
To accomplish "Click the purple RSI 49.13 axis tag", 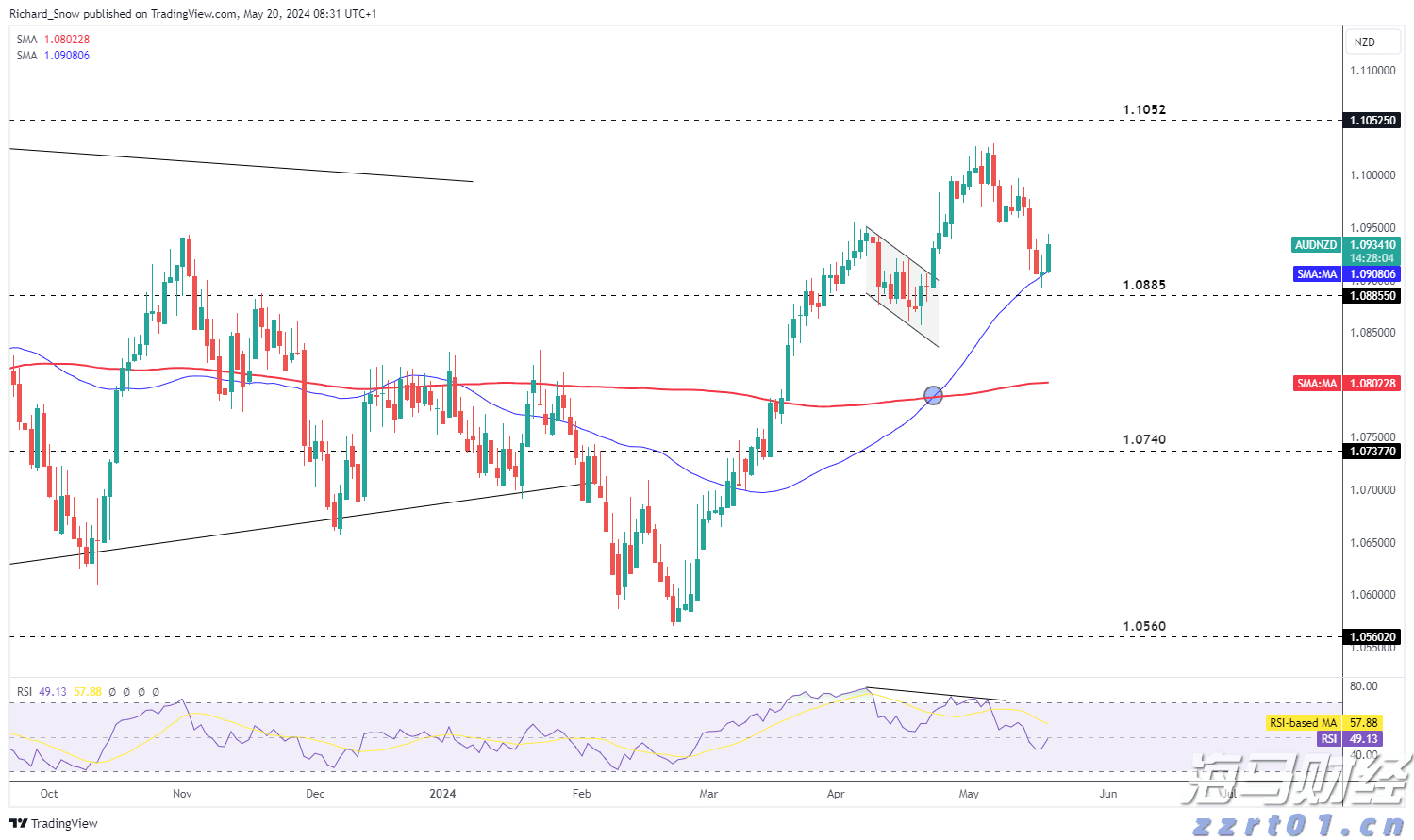I will coord(1328,739).
